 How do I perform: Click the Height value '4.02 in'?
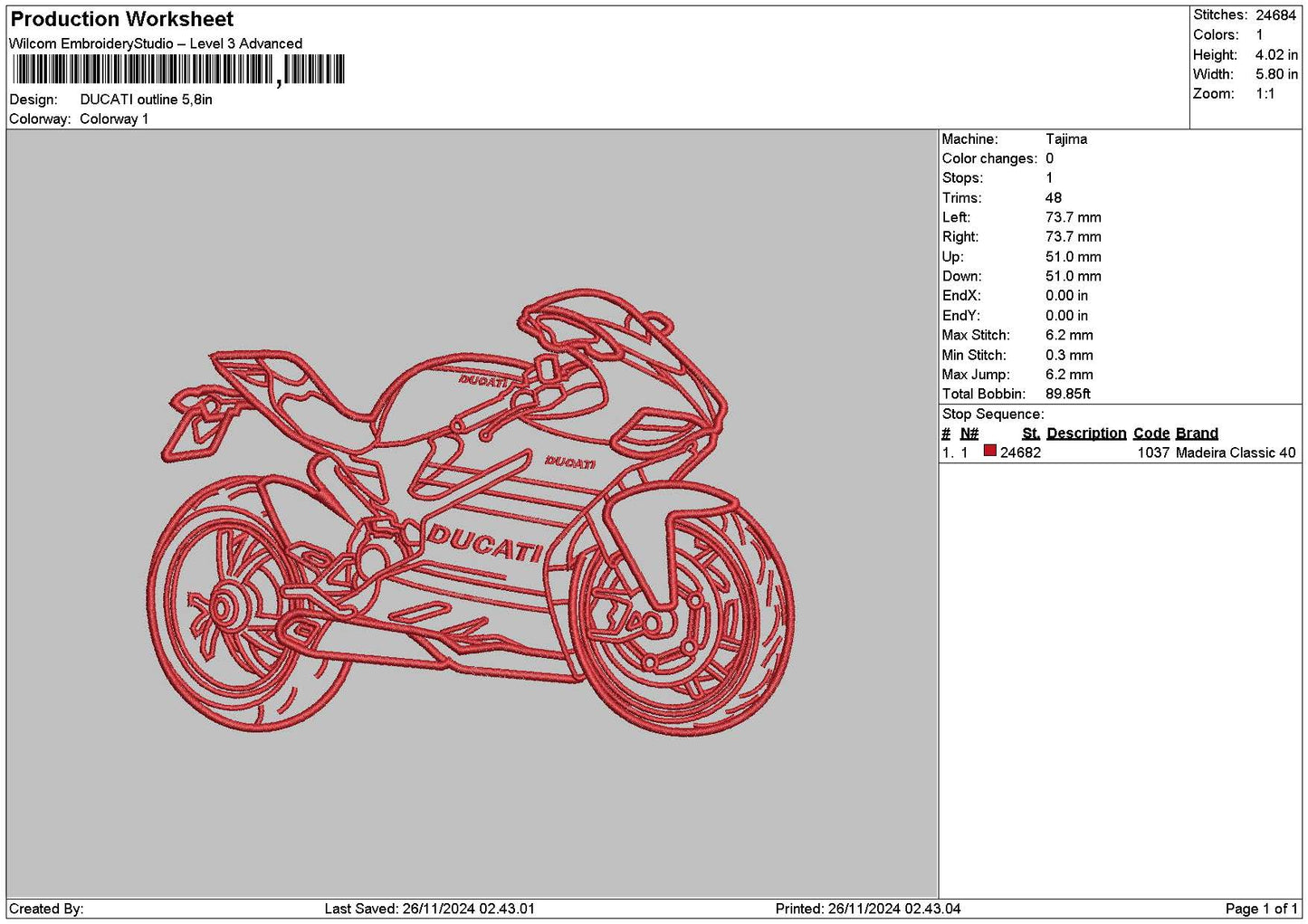pos(1276,55)
